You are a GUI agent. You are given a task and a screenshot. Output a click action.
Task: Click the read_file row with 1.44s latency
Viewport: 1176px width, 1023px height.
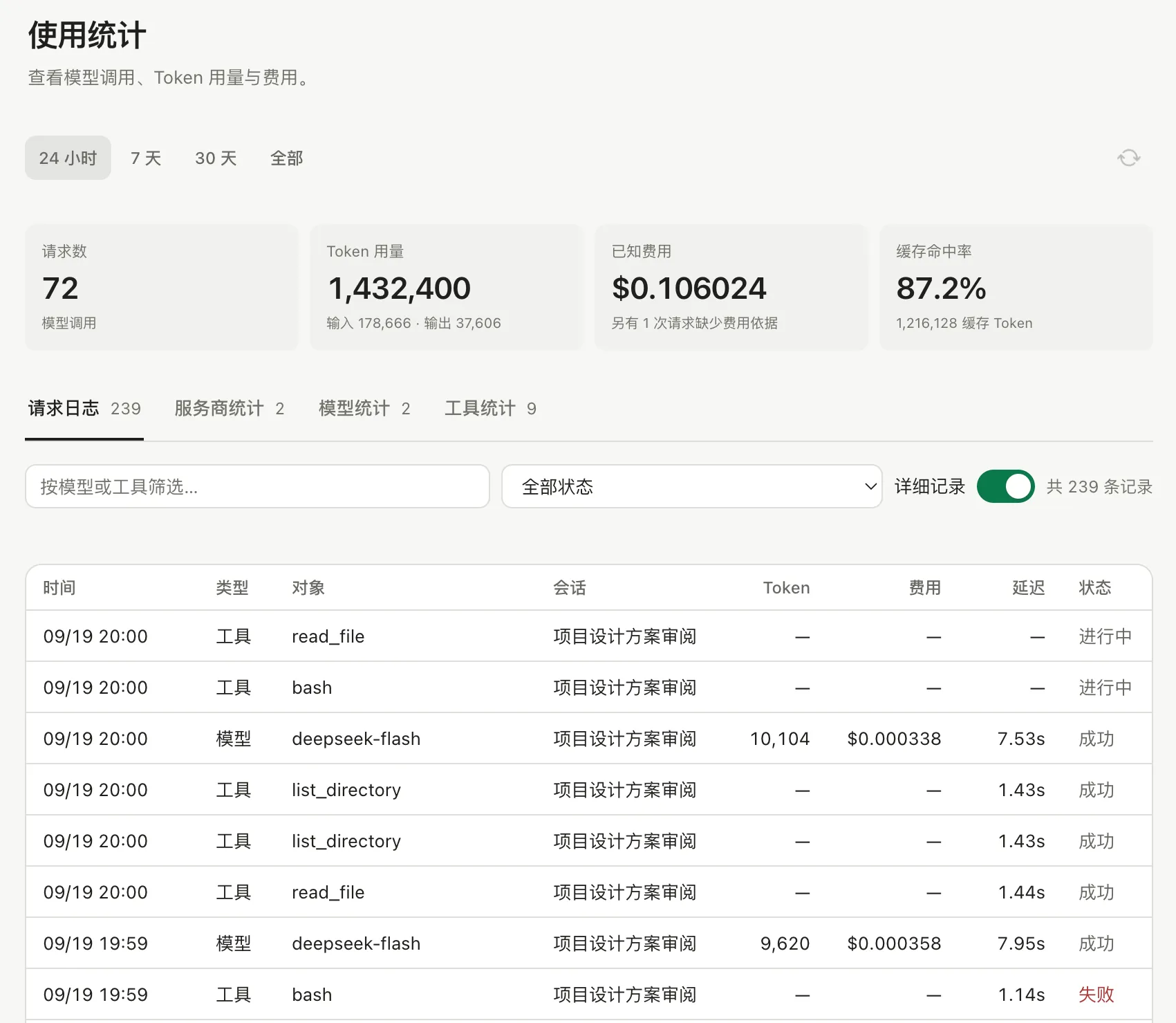pyautogui.click(x=589, y=892)
